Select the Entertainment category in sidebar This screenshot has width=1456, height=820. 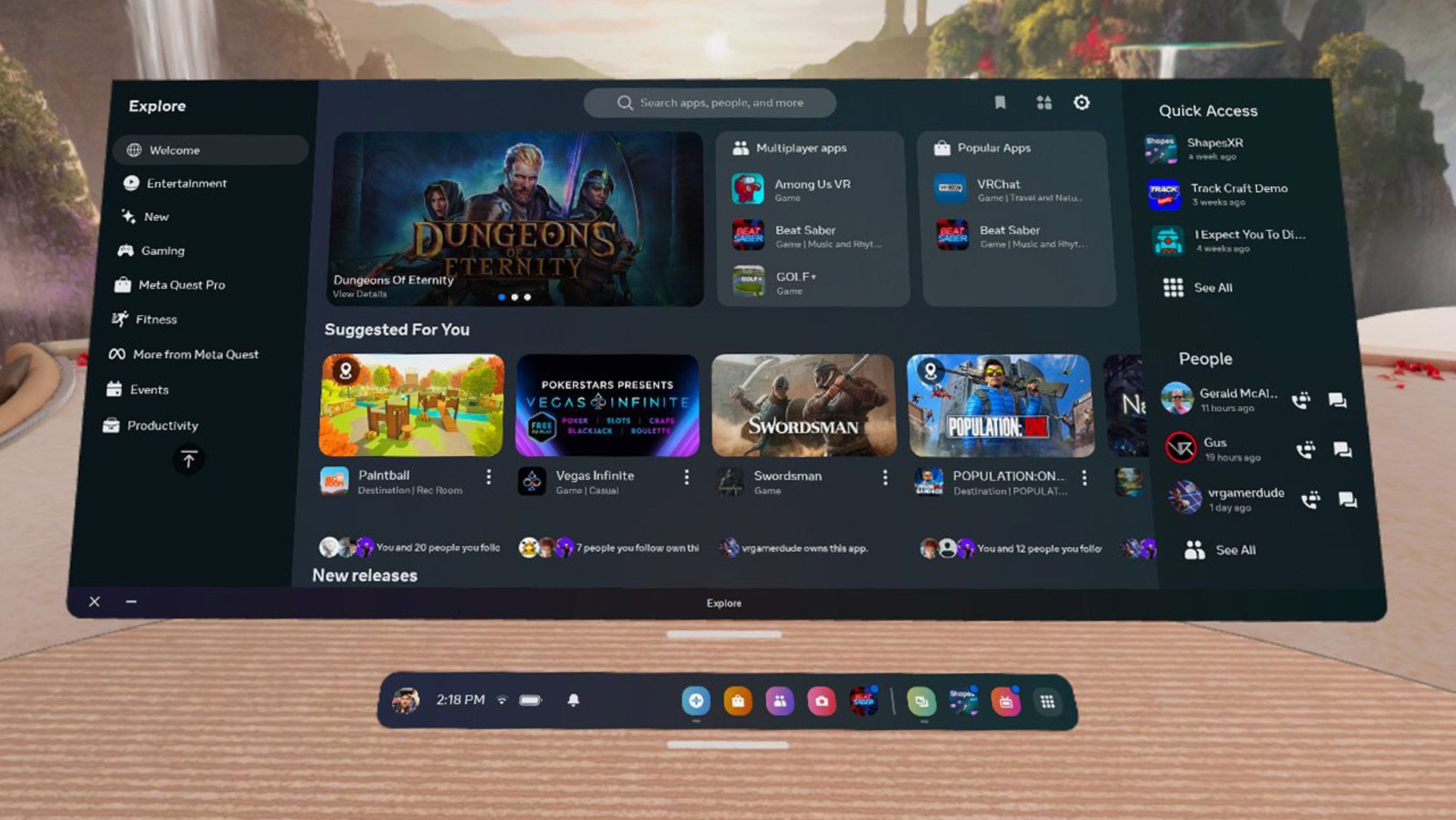point(187,183)
